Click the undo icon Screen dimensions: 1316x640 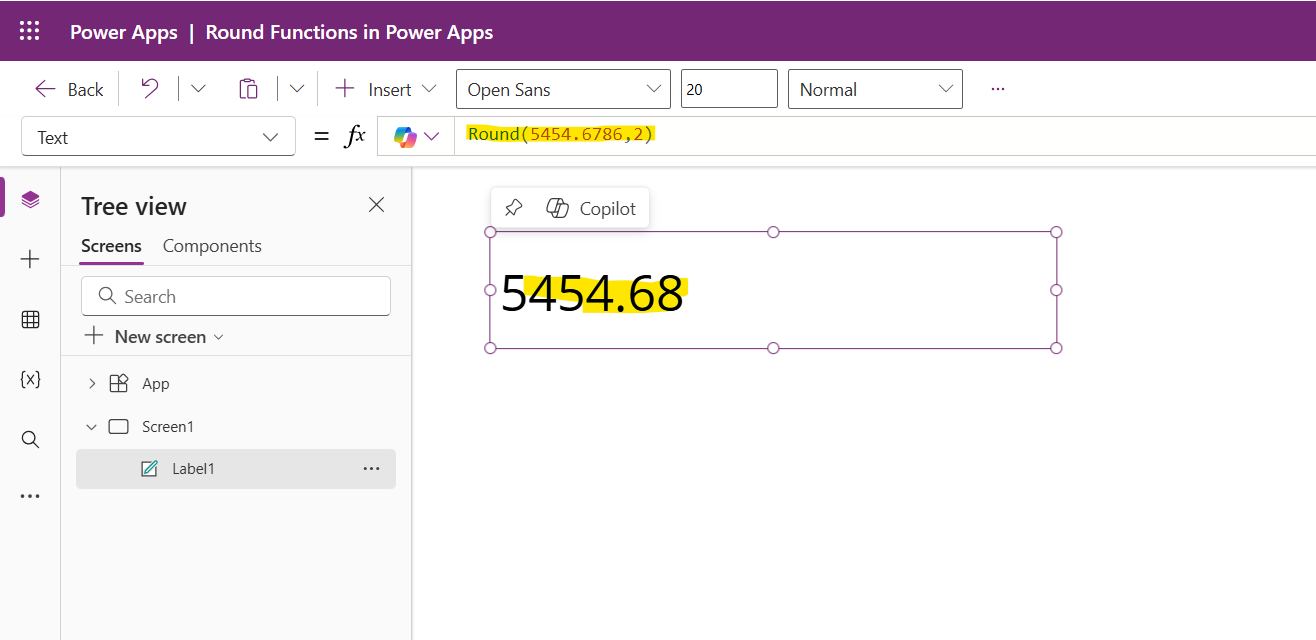pos(148,89)
